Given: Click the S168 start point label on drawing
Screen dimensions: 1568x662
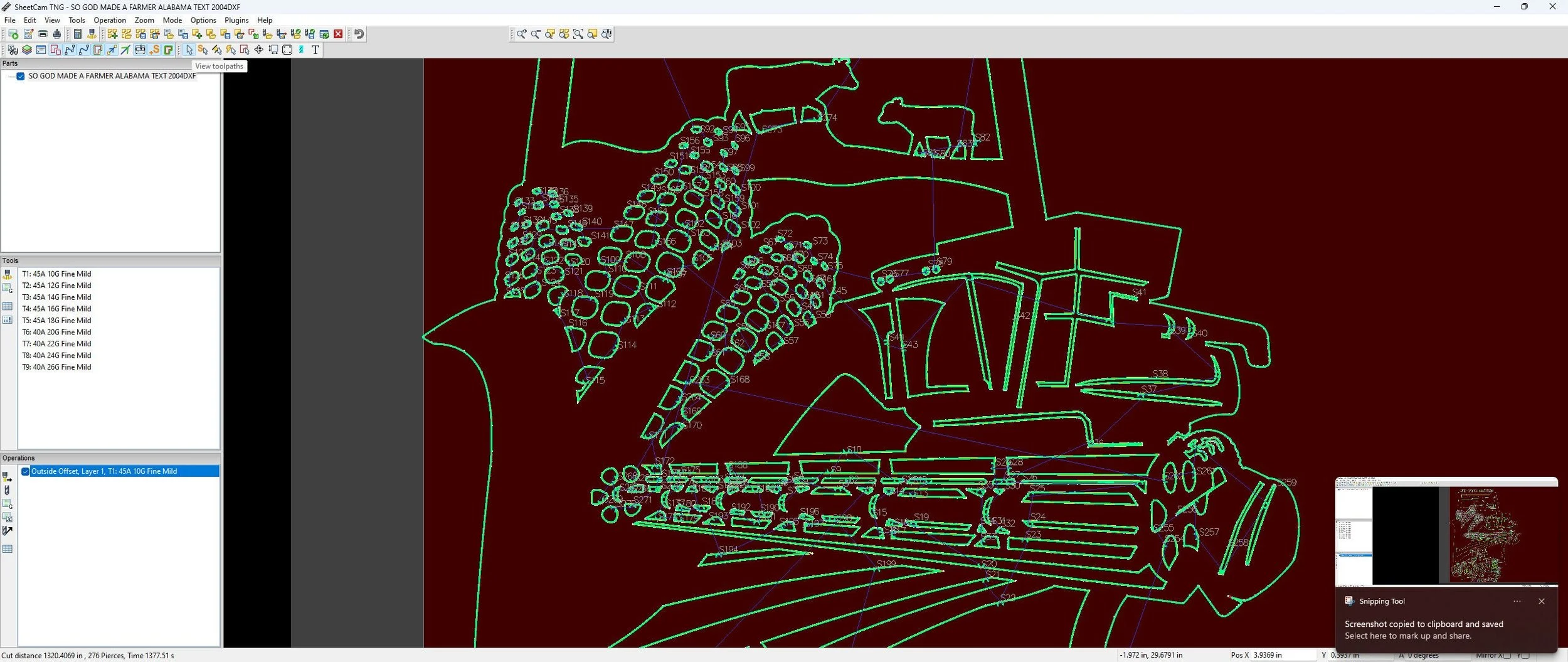Looking at the screenshot, I should tap(739, 379).
